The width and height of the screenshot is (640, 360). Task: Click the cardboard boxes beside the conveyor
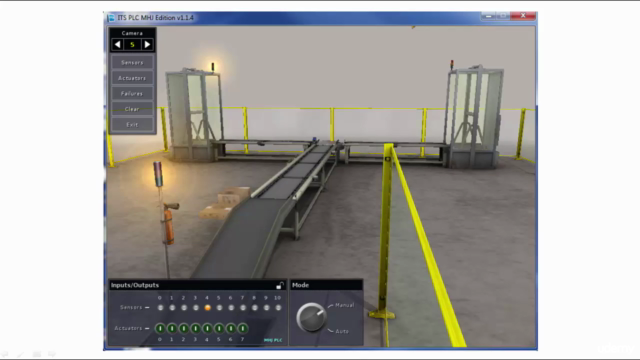point(226,203)
